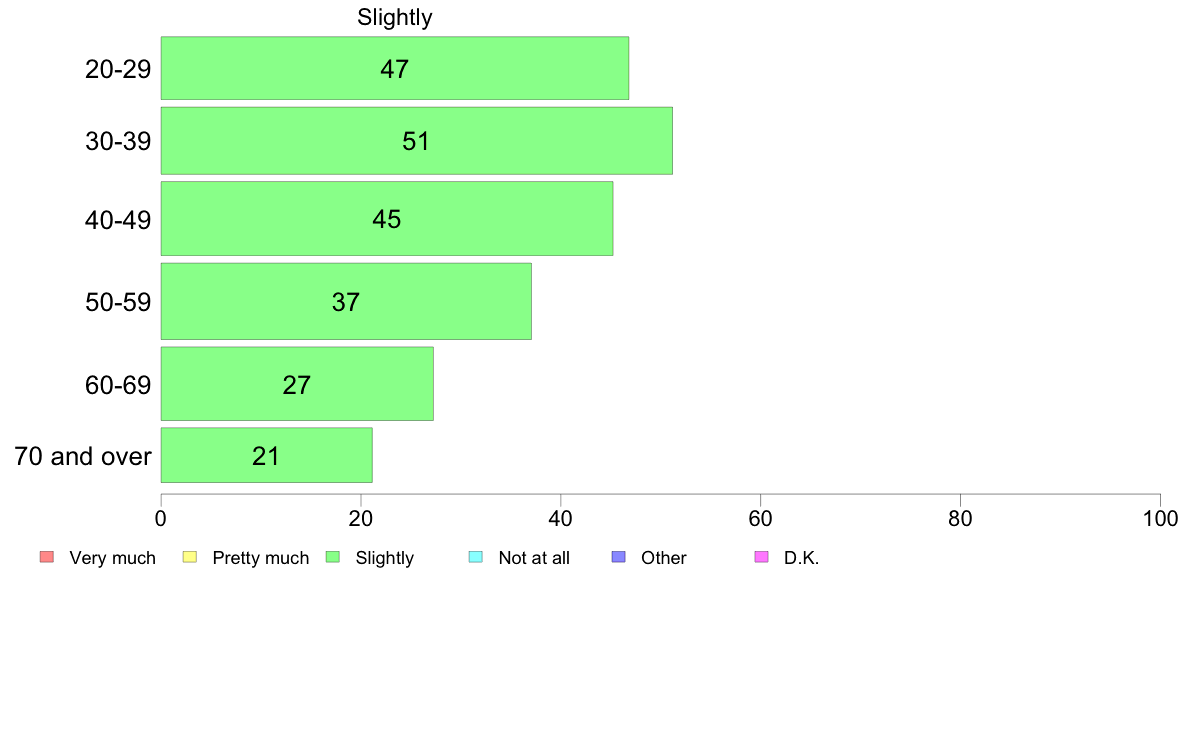Viewport: 1188px width, 736px height.
Task: Click the cyan Not at all swatch
Action: [x=476, y=557]
